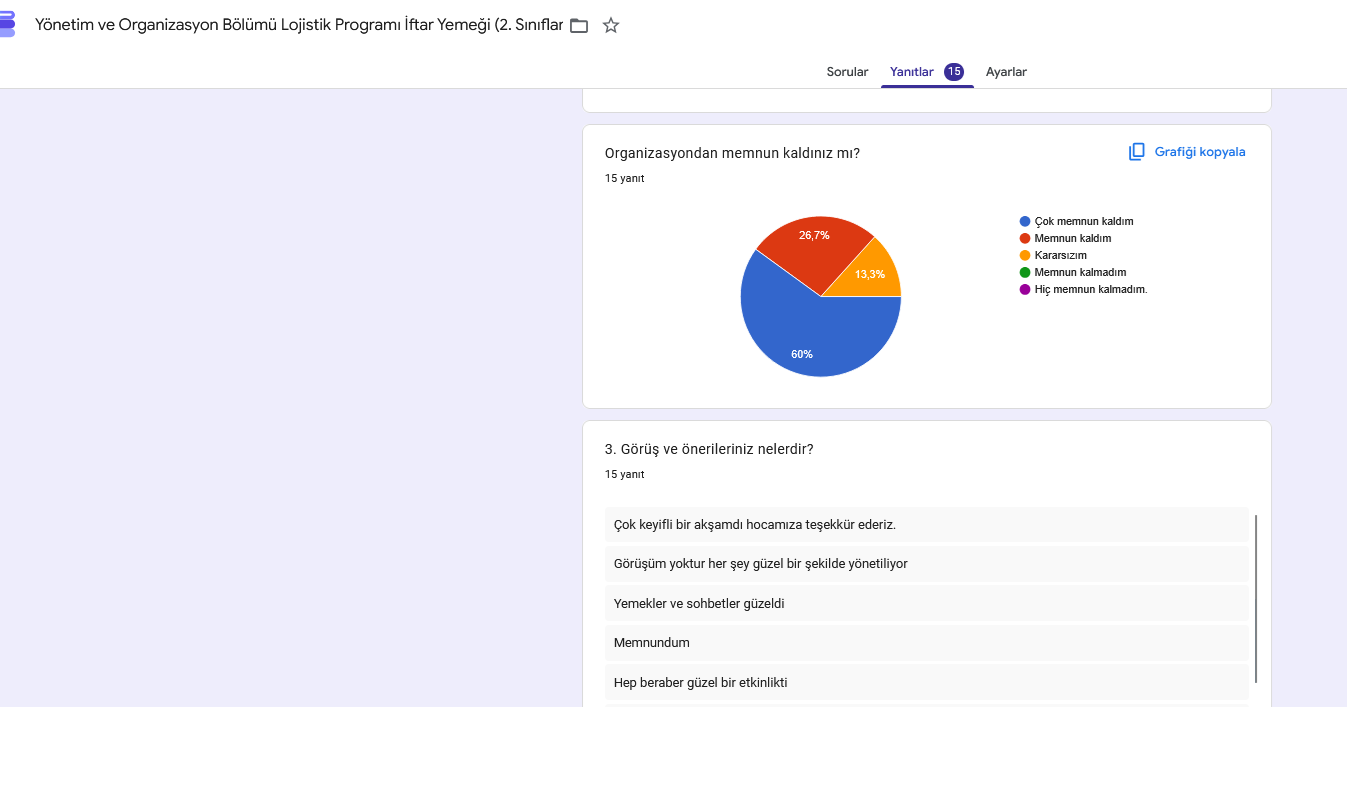Click the Grafiği kopyala button
This screenshot has height=809, width=1347.
tap(1187, 152)
